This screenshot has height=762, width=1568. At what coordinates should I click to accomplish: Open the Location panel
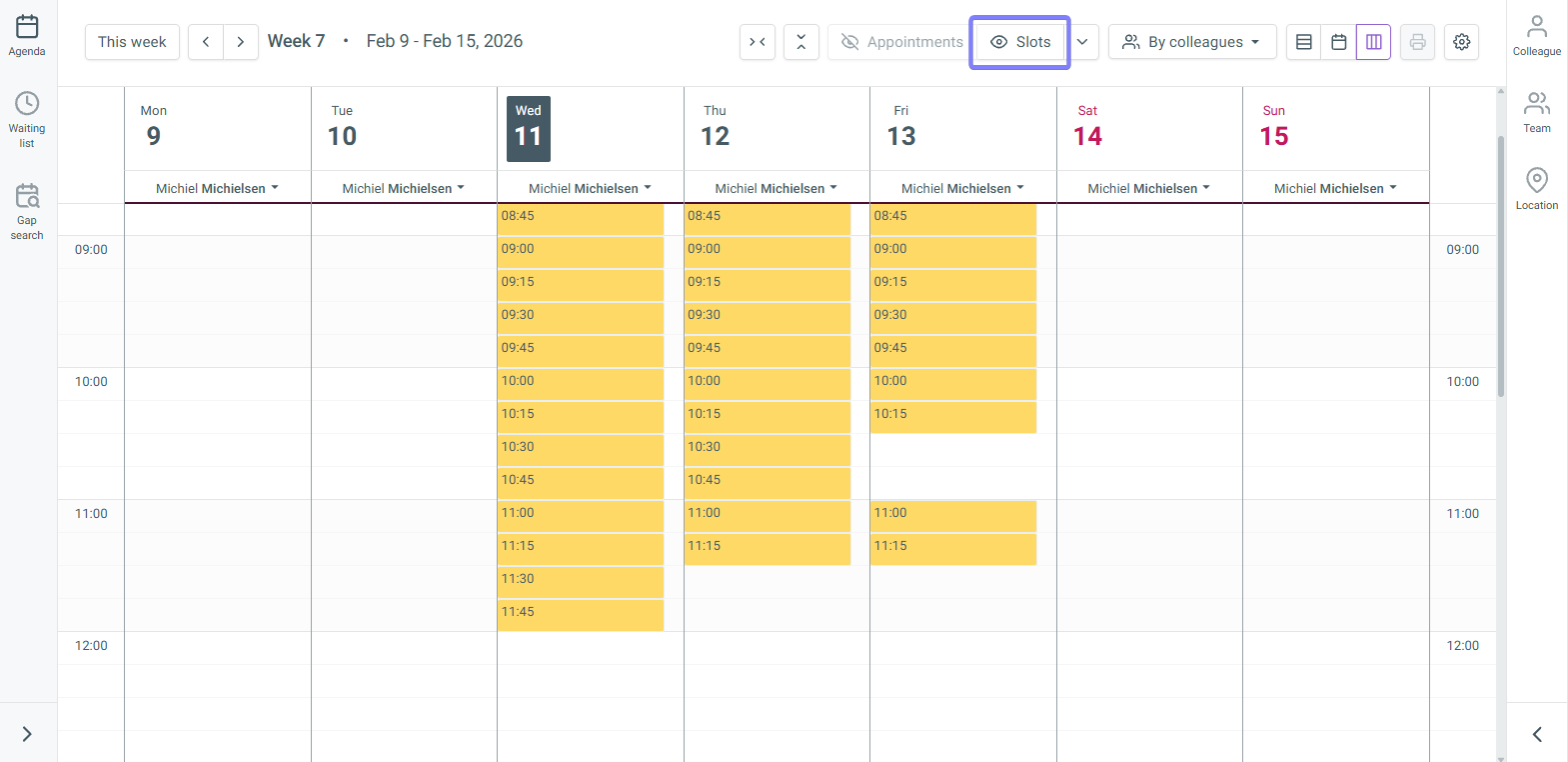(x=1536, y=189)
